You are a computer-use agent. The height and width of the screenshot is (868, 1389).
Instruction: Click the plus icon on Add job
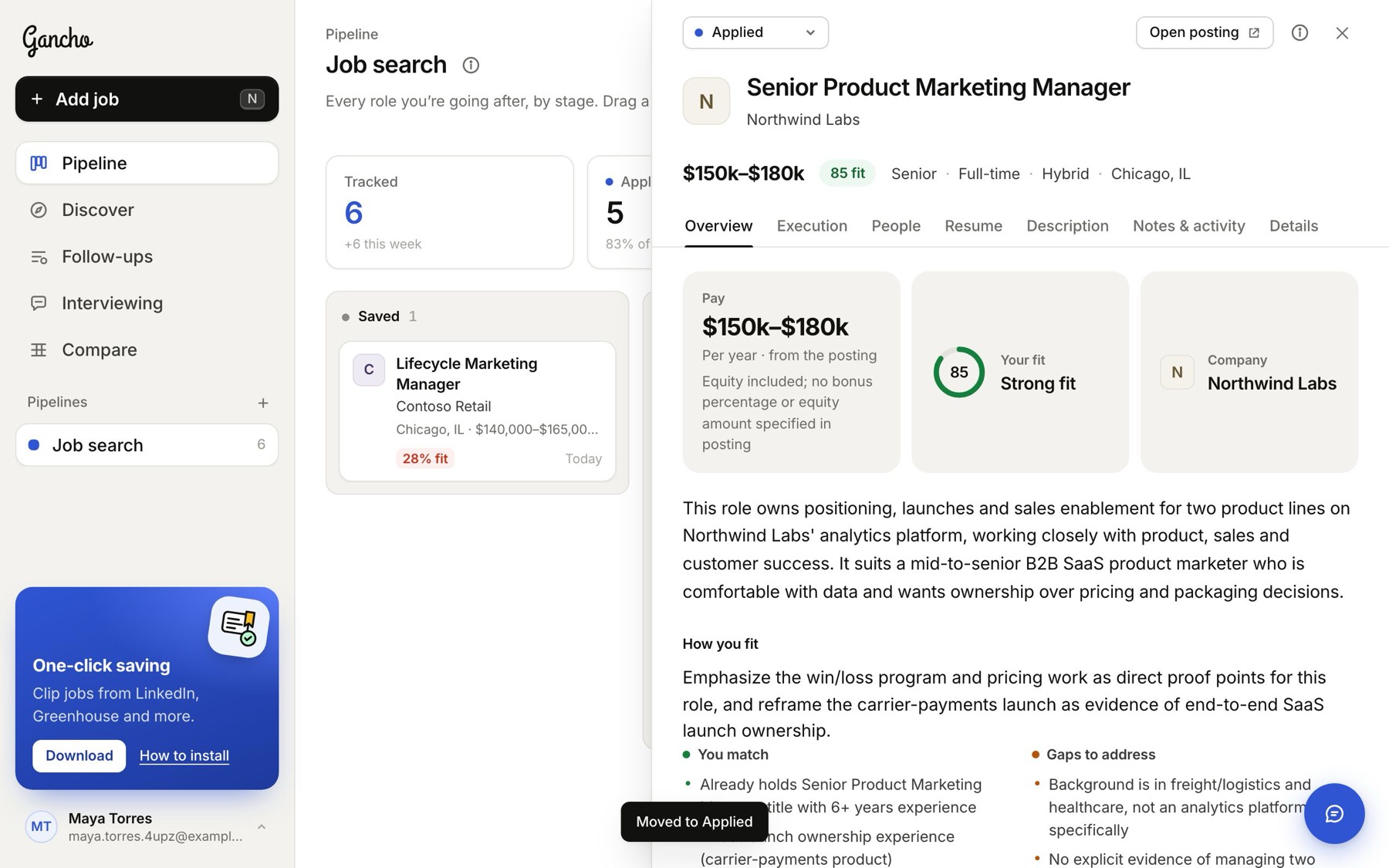coord(36,99)
